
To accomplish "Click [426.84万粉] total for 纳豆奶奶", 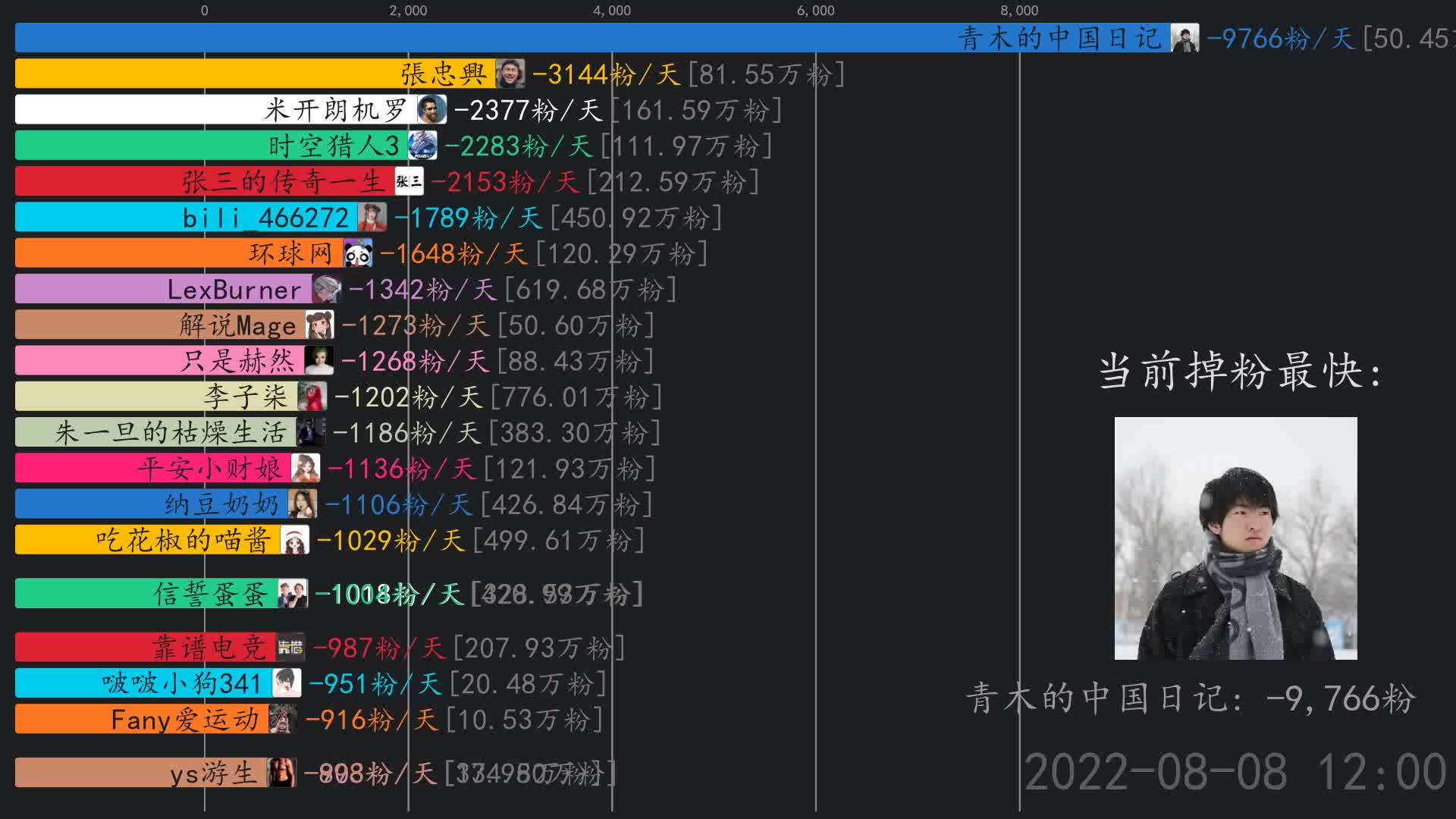I will pos(566,505).
